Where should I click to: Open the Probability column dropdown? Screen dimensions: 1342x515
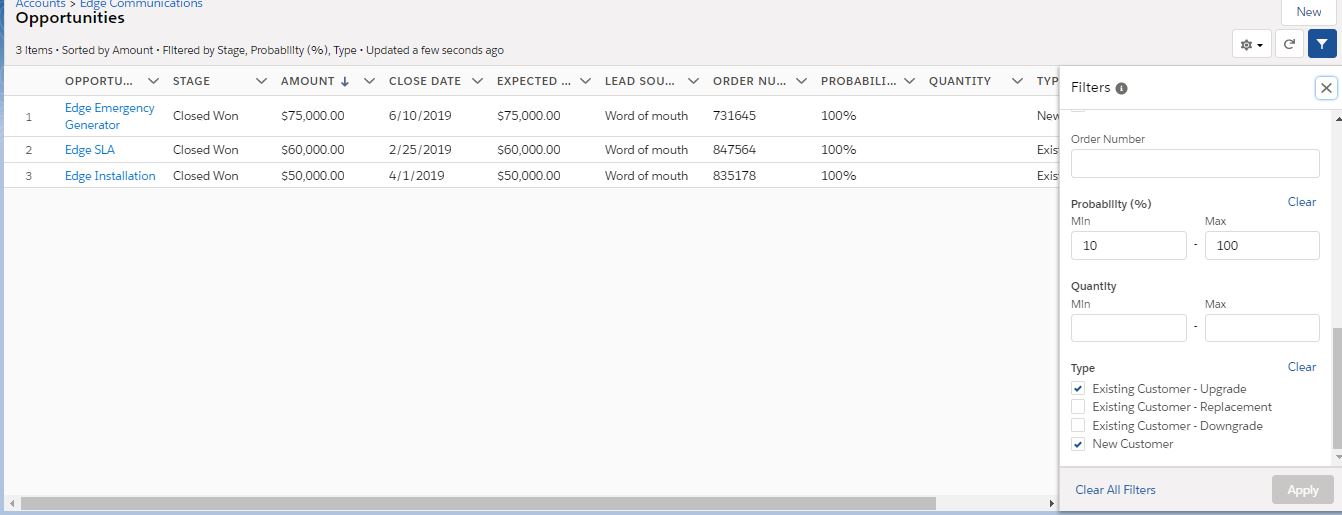click(x=909, y=81)
